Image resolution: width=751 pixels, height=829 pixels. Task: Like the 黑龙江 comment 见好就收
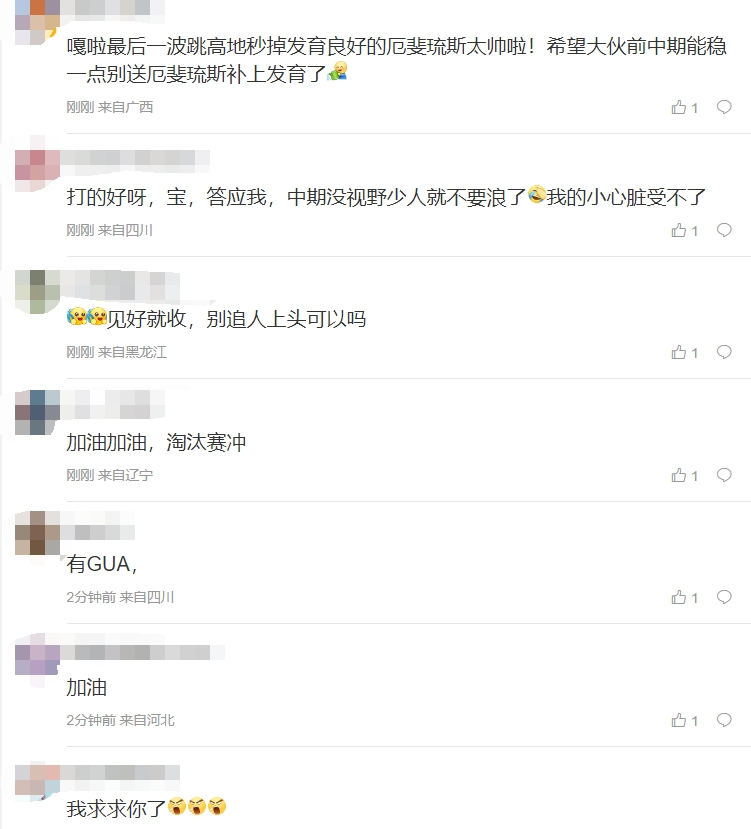pyautogui.click(x=684, y=353)
